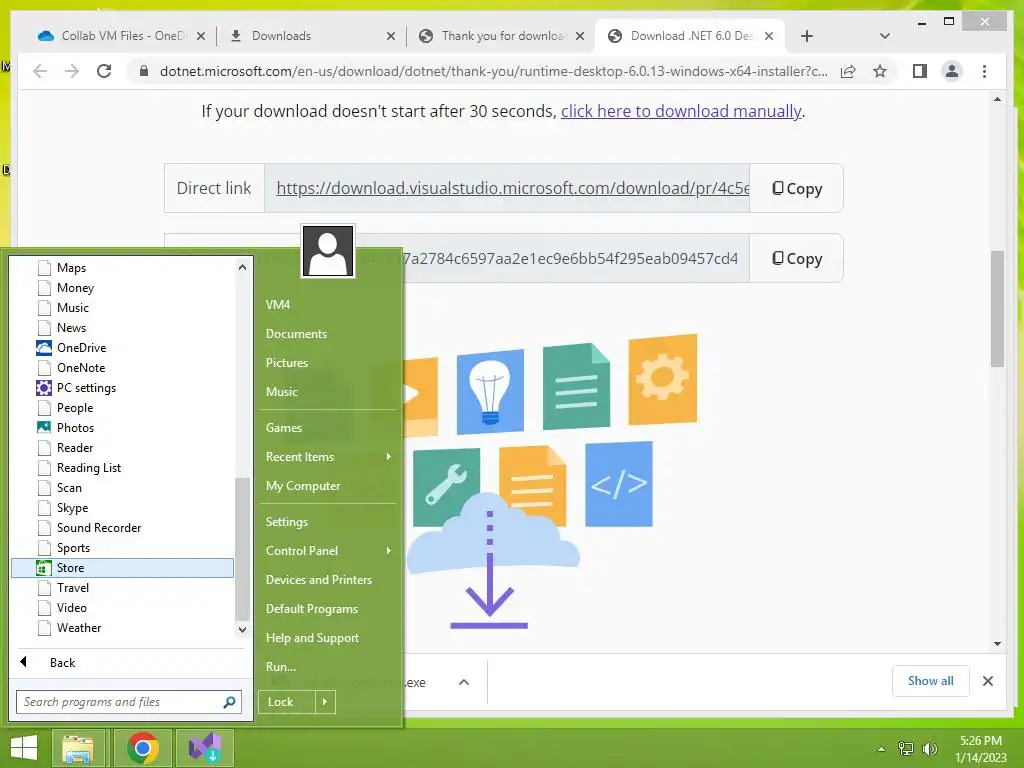
Task: Switch to Collab VM Files OneDrive tab
Action: point(121,36)
